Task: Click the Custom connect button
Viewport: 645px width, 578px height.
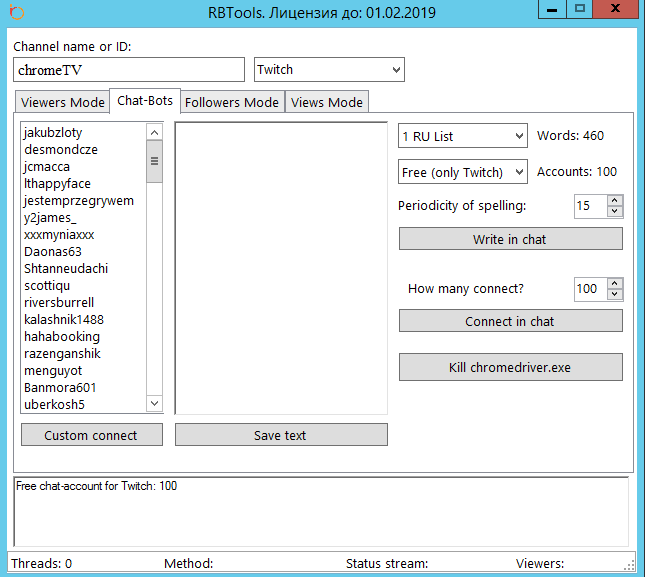Action: click(91, 435)
